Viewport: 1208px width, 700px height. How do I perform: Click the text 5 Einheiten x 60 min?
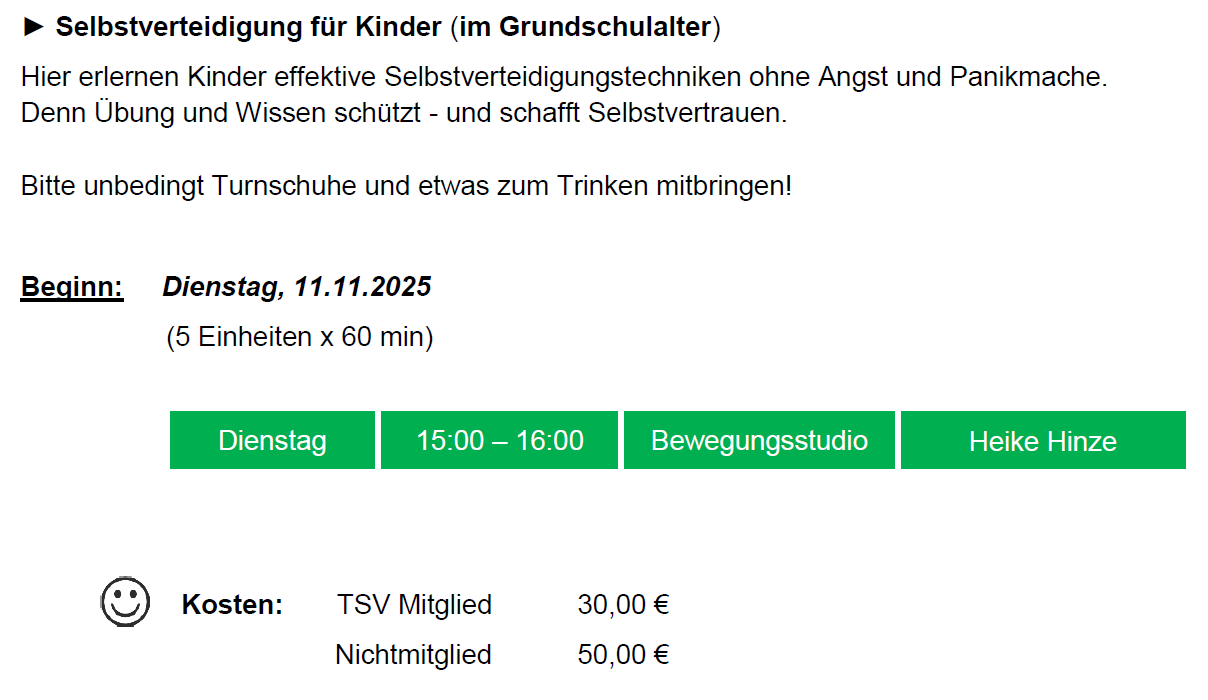tap(300, 337)
